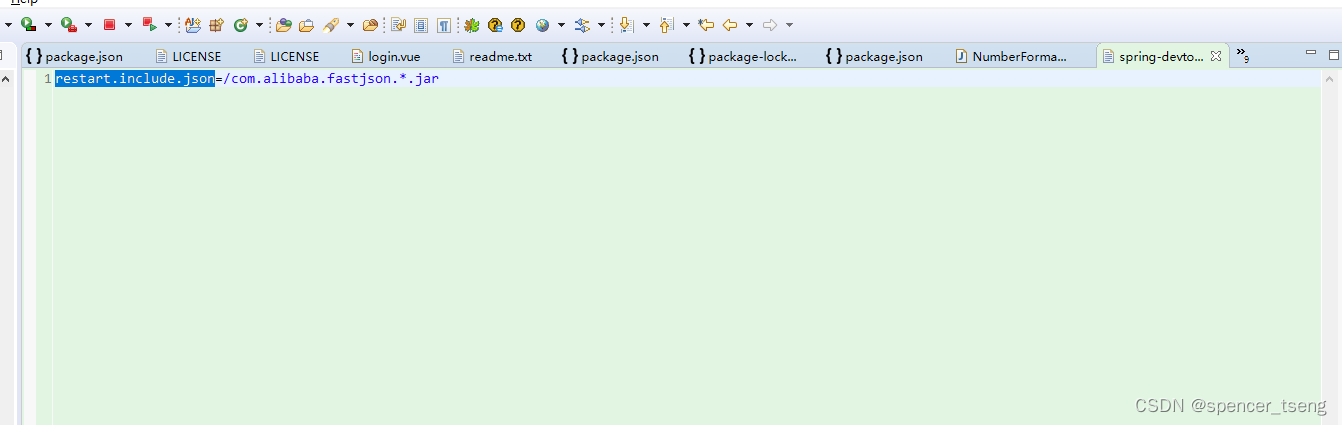
Task: Click the green leaf Spring icon
Action: [471, 24]
